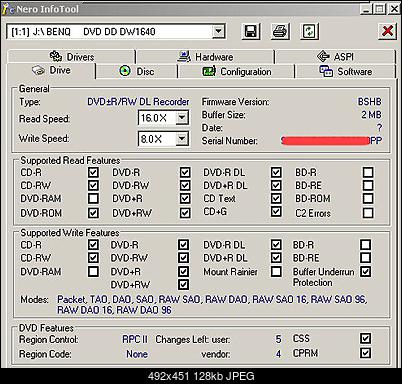Toggle CD-RW read feature checkbox

93,185
